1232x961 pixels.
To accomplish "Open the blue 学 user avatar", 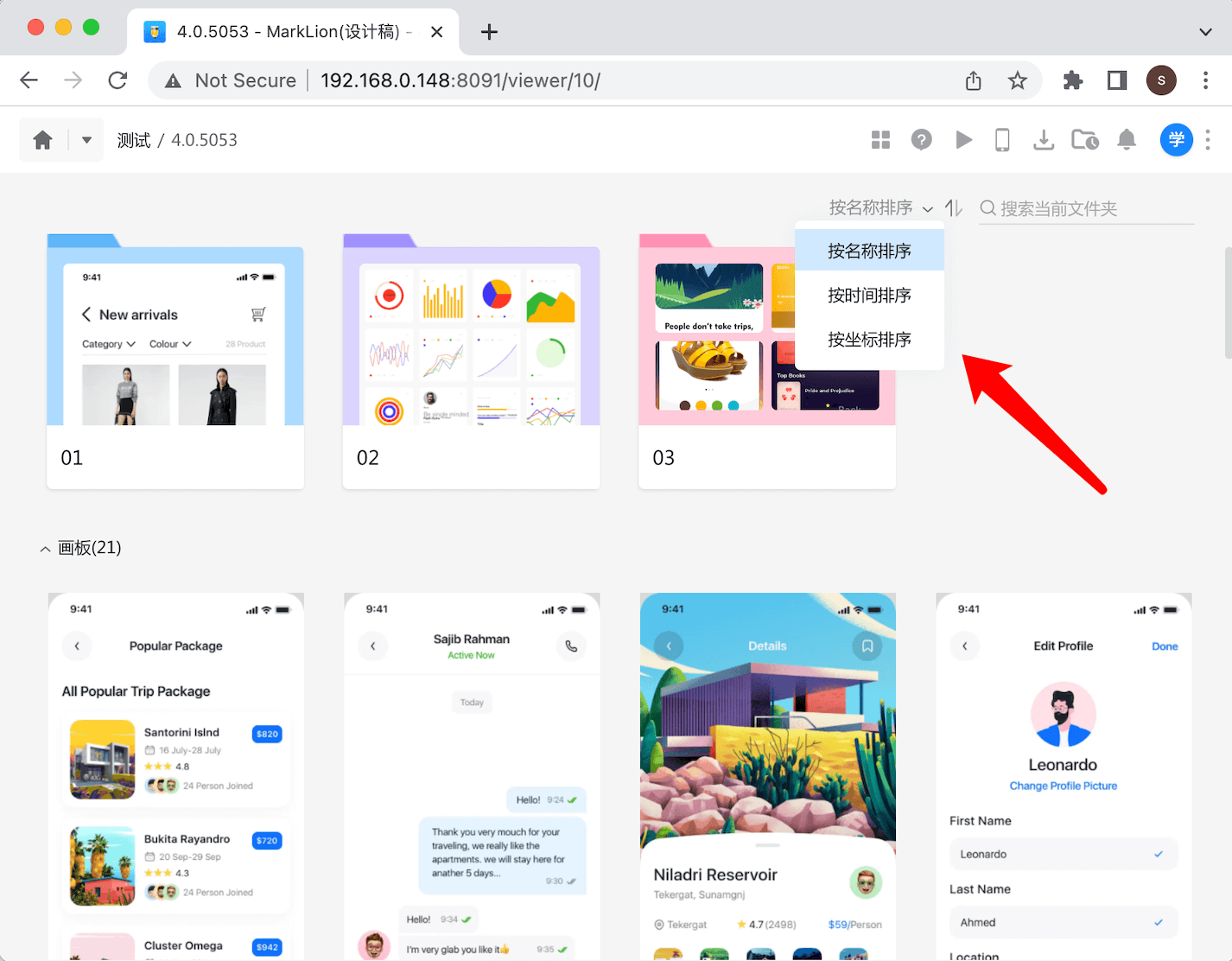I will 1175,140.
